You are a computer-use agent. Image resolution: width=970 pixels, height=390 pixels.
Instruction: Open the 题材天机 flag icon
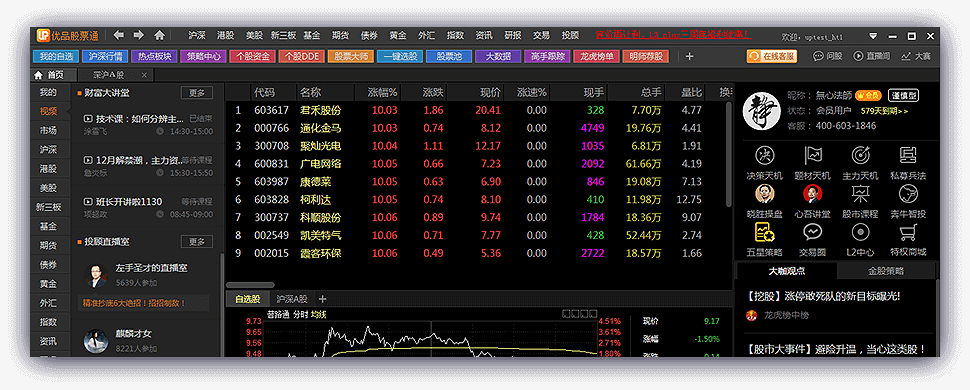(x=812, y=155)
